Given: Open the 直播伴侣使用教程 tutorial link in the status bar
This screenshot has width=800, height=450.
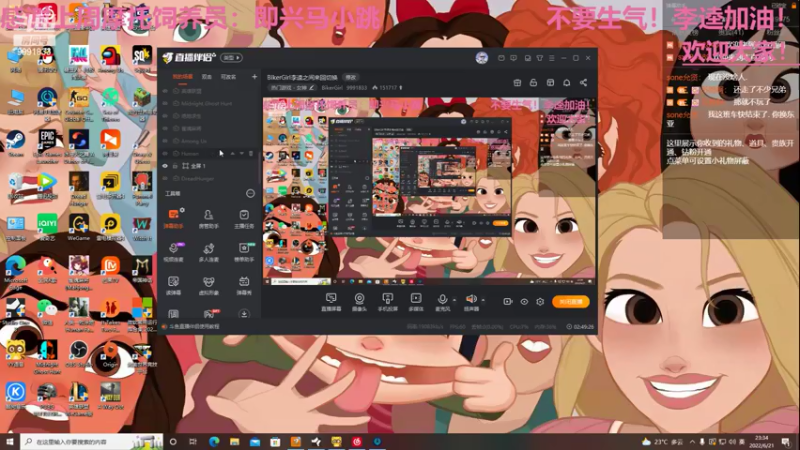Looking at the screenshot, I should click(194, 326).
